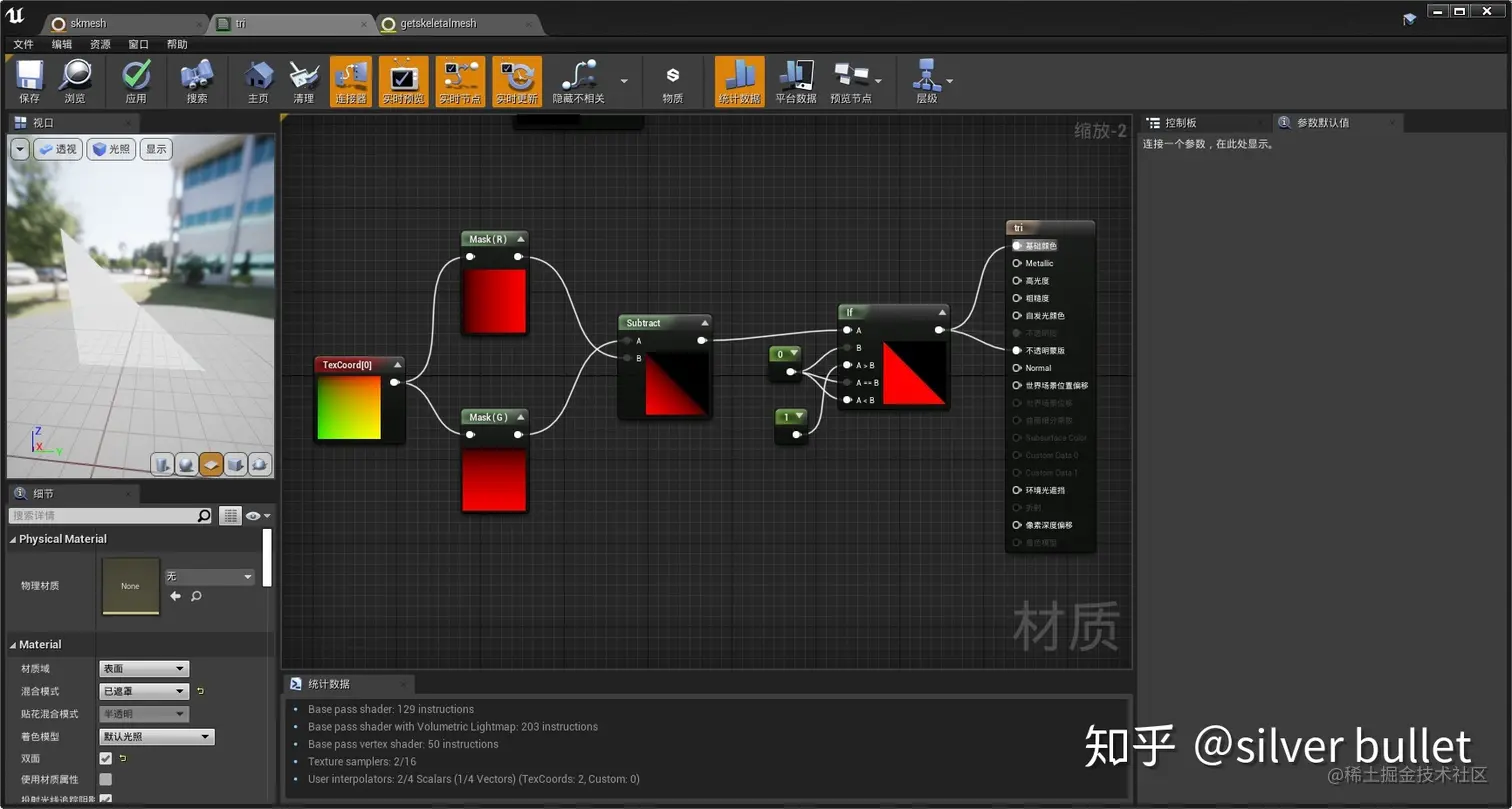Preview with the teapot custom mesh
The image size is (1512, 809).
[x=259, y=464]
